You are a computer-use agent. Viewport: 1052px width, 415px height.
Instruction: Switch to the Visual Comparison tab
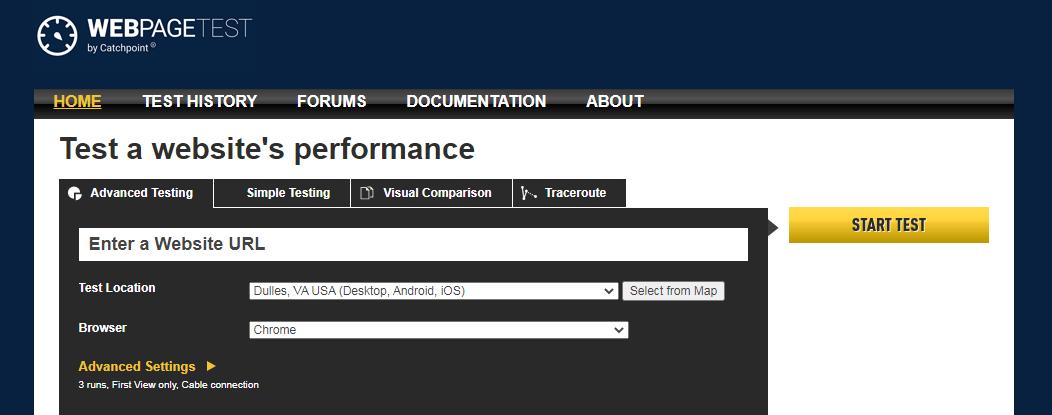point(437,193)
